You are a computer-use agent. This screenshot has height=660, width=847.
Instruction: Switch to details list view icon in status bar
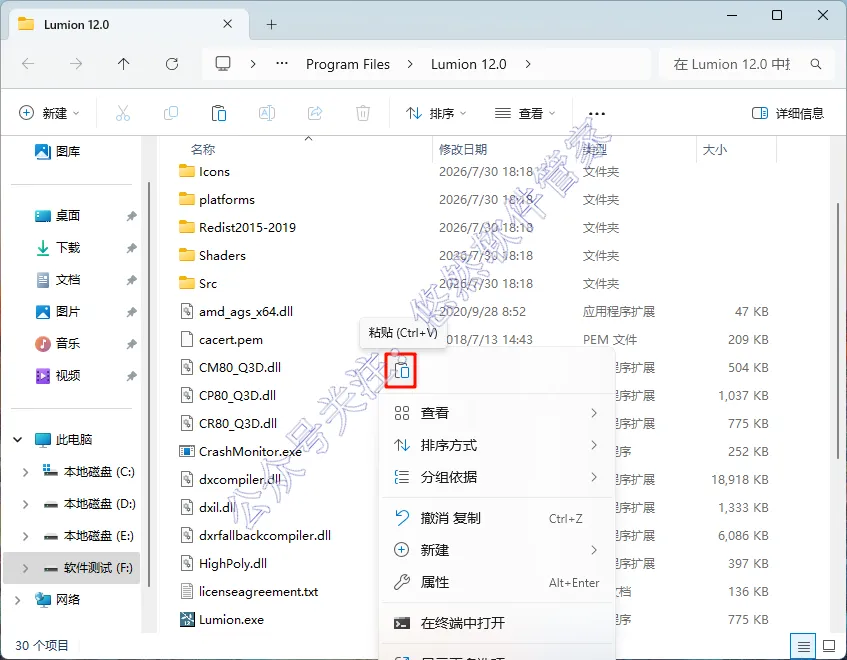coord(803,646)
